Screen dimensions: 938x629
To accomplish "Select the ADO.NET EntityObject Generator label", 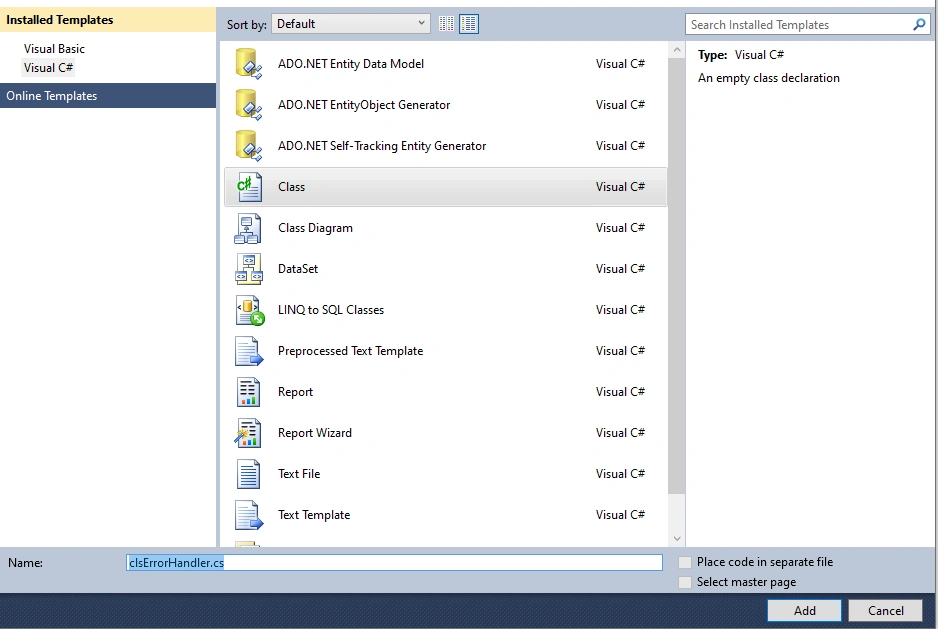I will (x=364, y=105).
